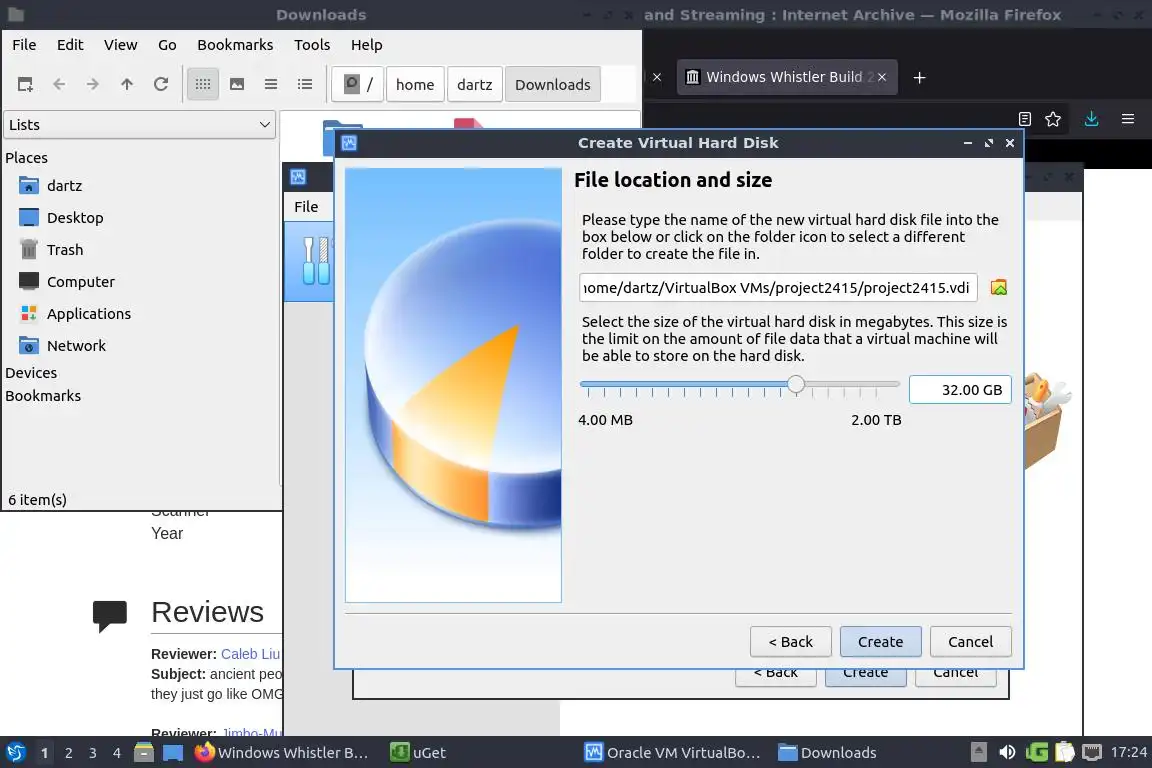Toggle reader view in Firefox
This screenshot has width=1152, height=768.
(1025, 119)
